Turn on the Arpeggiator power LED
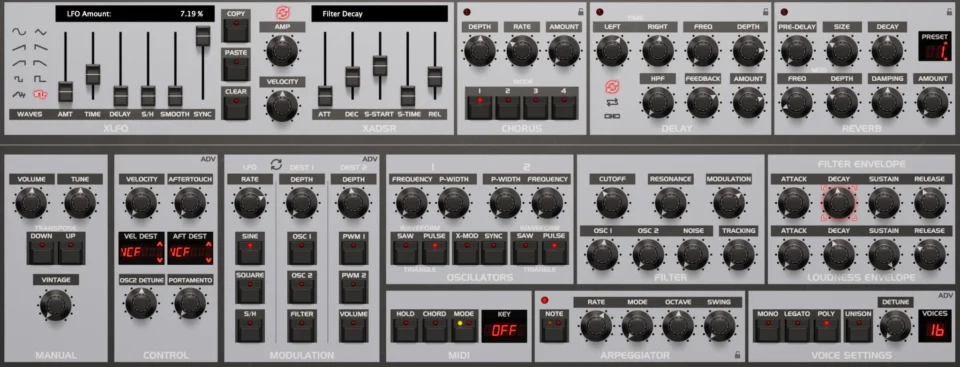The height and width of the screenshot is (367, 960). coord(543,300)
